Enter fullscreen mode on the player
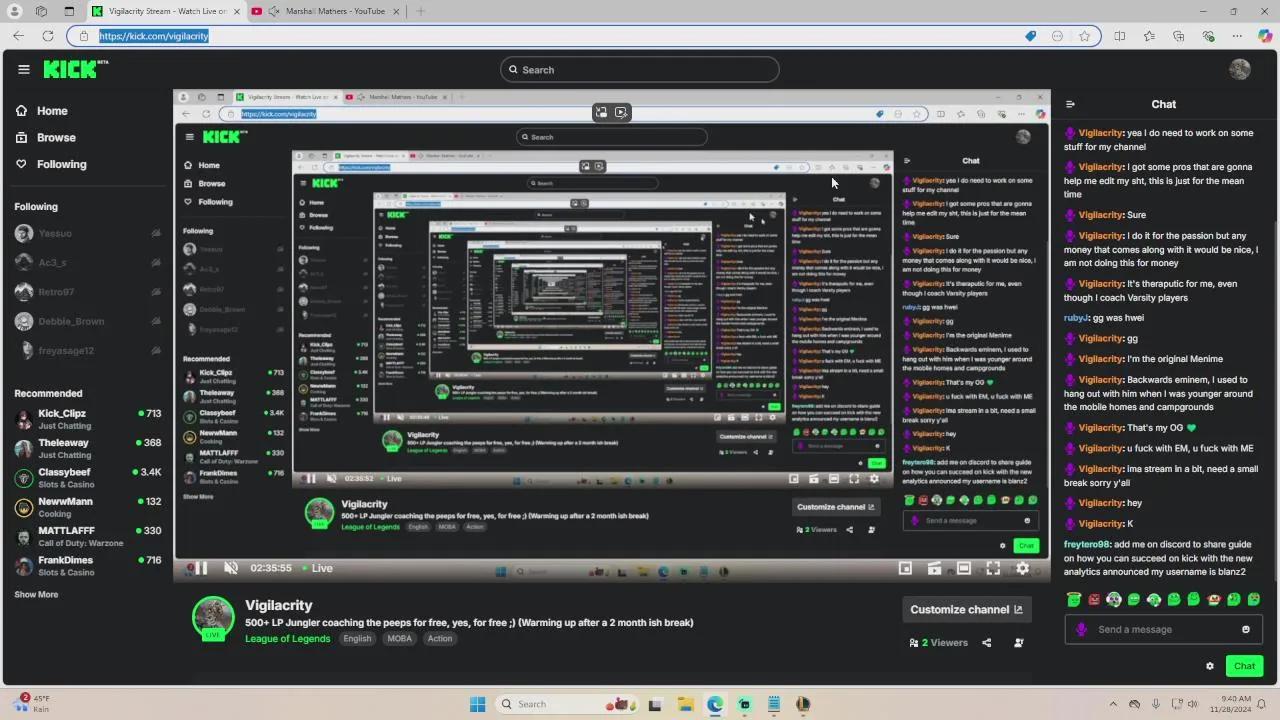The width and height of the screenshot is (1280, 720). click(993, 568)
